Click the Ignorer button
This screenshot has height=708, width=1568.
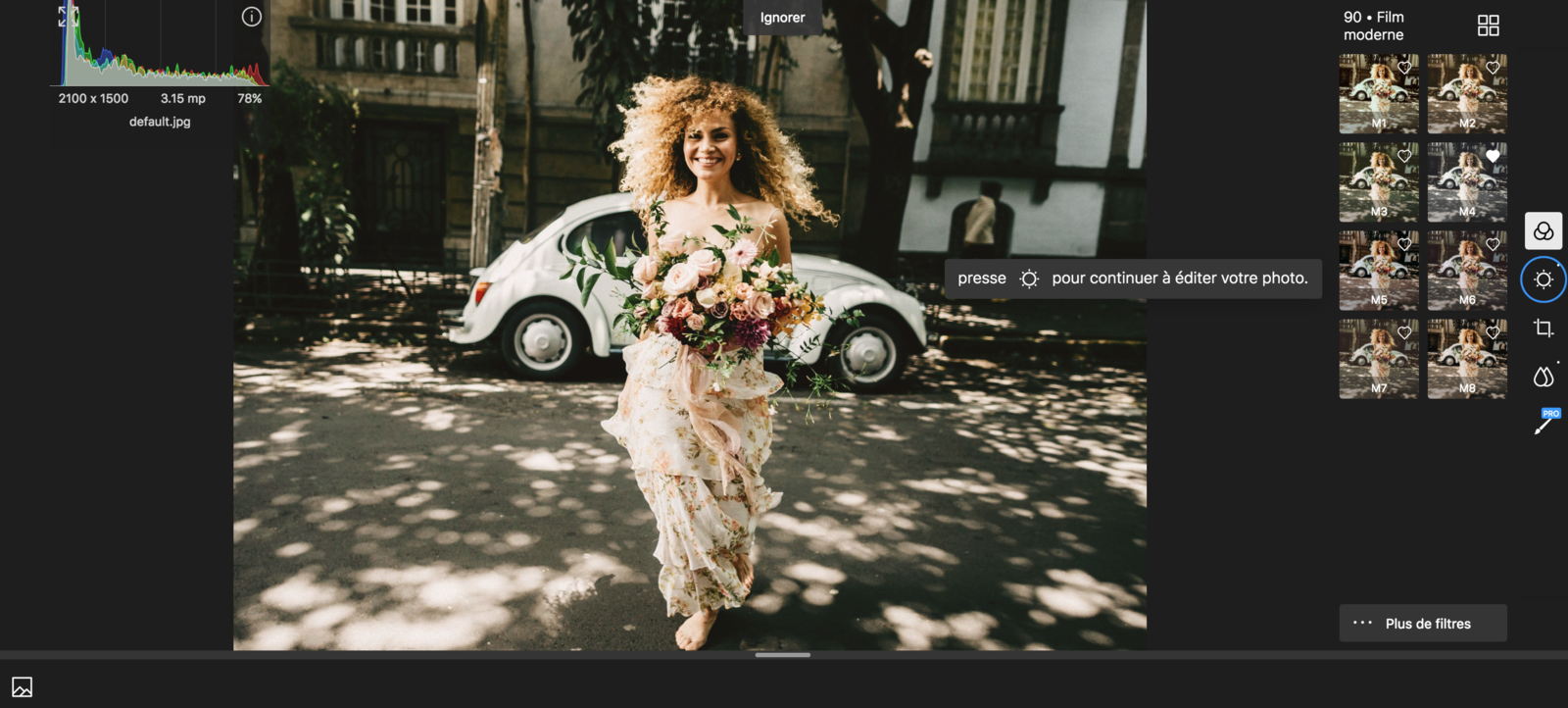coord(782,18)
